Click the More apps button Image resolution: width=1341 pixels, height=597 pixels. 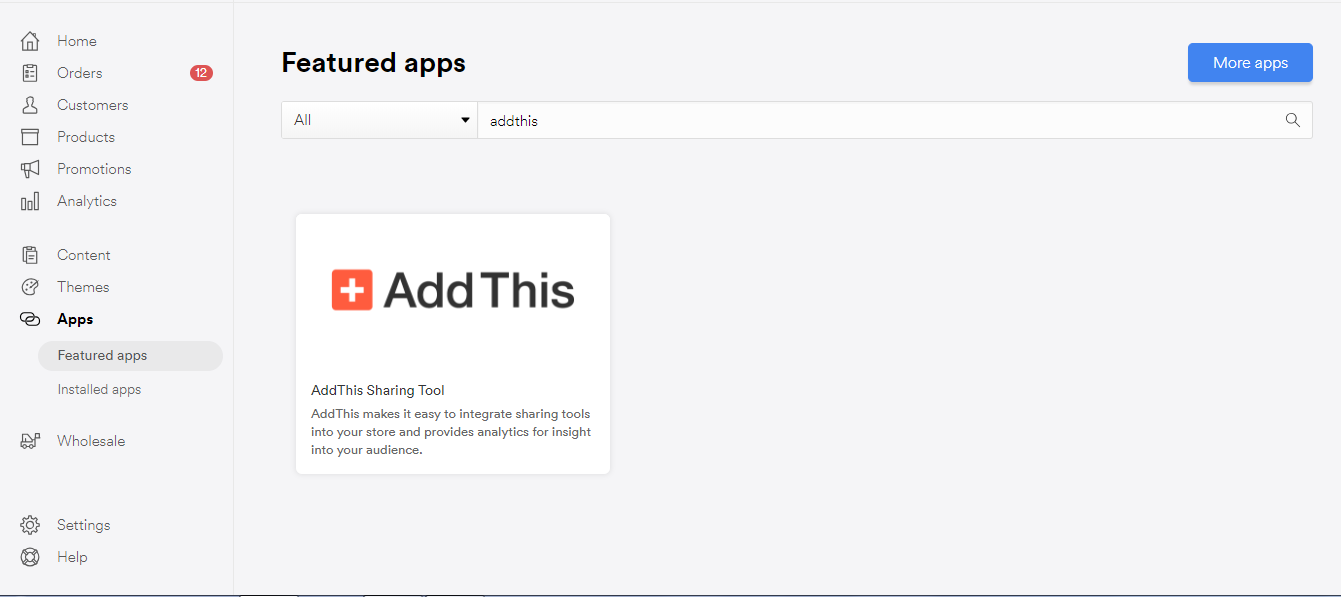(x=1250, y=62)
